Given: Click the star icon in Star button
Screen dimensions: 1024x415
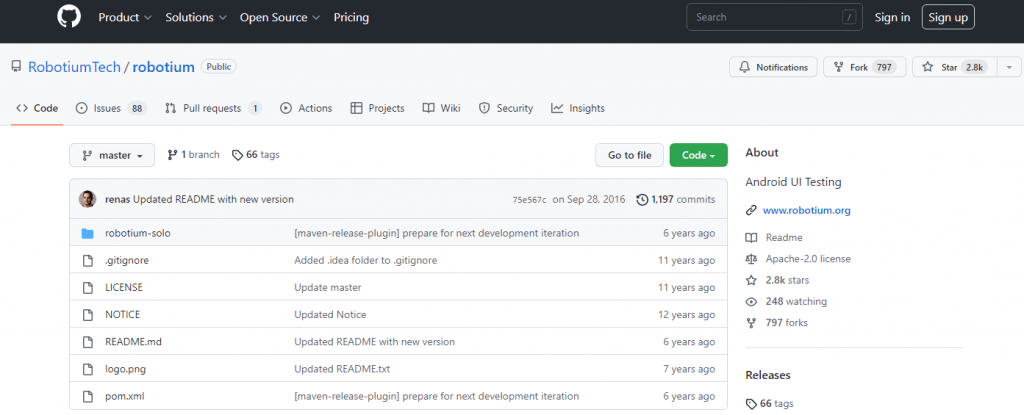Looking at the screenshot, I should pyautogui.click(x=927, y=67).
